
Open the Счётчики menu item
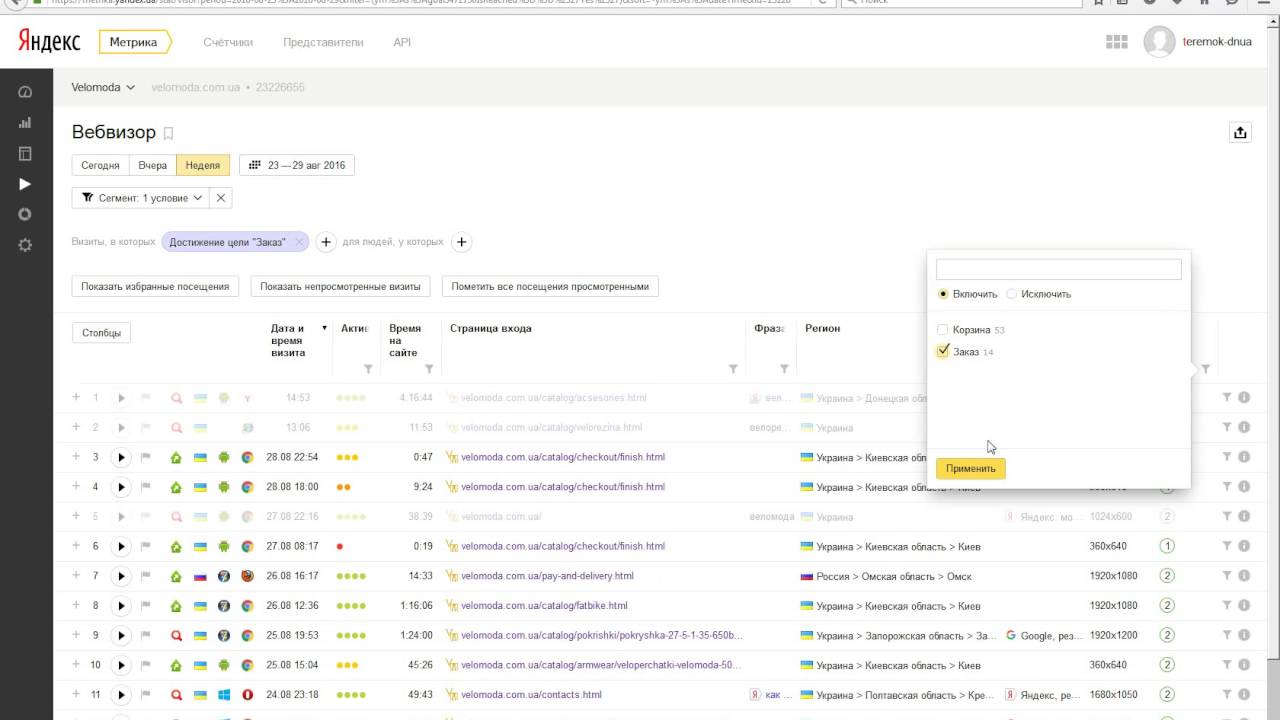click(228, 42)
